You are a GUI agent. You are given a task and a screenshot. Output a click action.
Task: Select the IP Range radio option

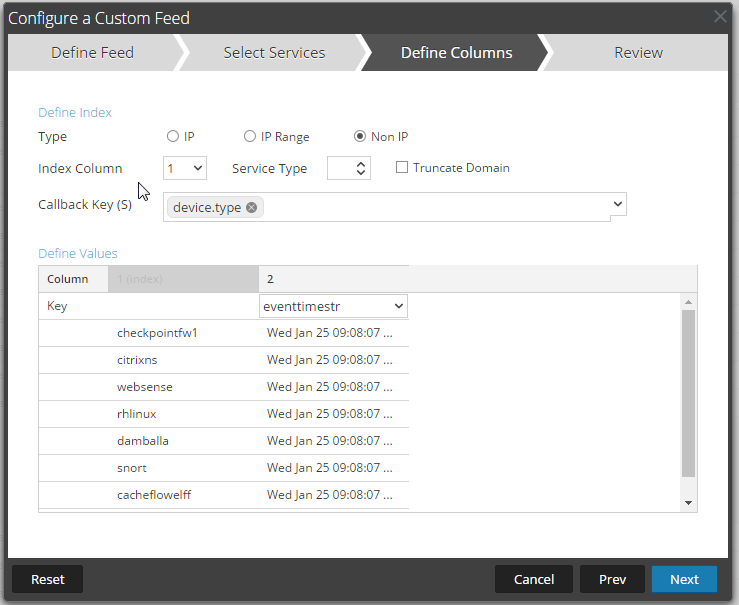pyautogui.click(x=250, y=137)
